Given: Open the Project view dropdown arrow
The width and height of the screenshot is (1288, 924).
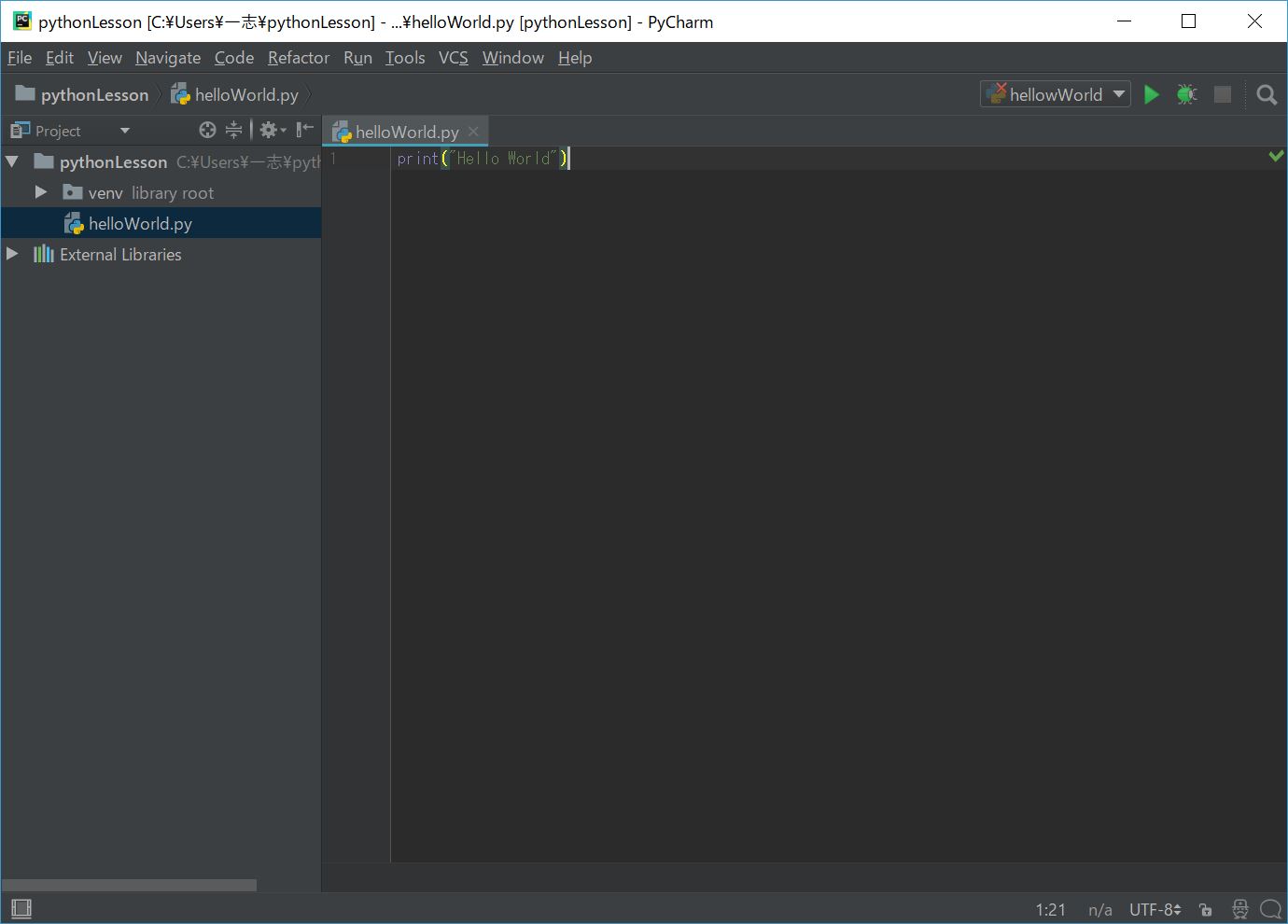Looking at the screenshot, I should [124, 131].
